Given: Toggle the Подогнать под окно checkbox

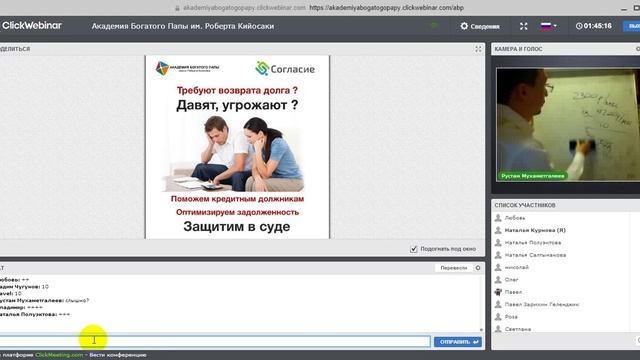Looking at the screenshot, I should point(413,249).
